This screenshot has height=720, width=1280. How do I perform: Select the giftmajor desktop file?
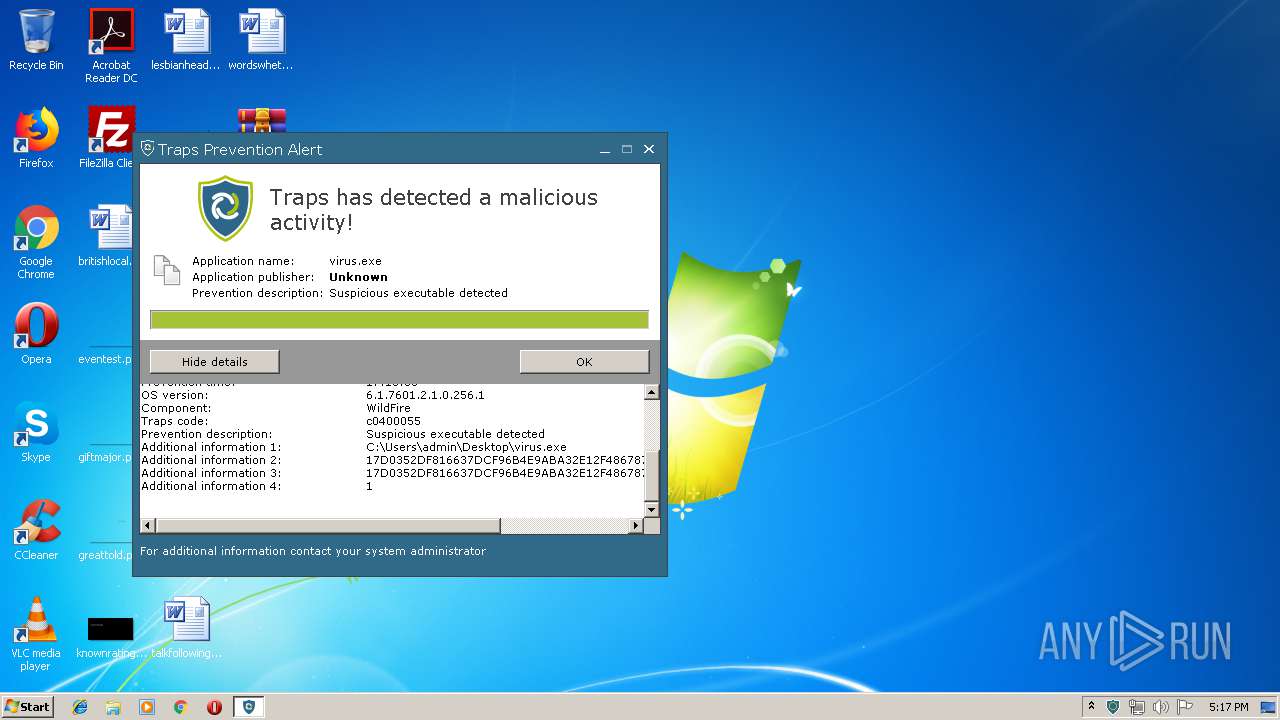coord(106,457)
